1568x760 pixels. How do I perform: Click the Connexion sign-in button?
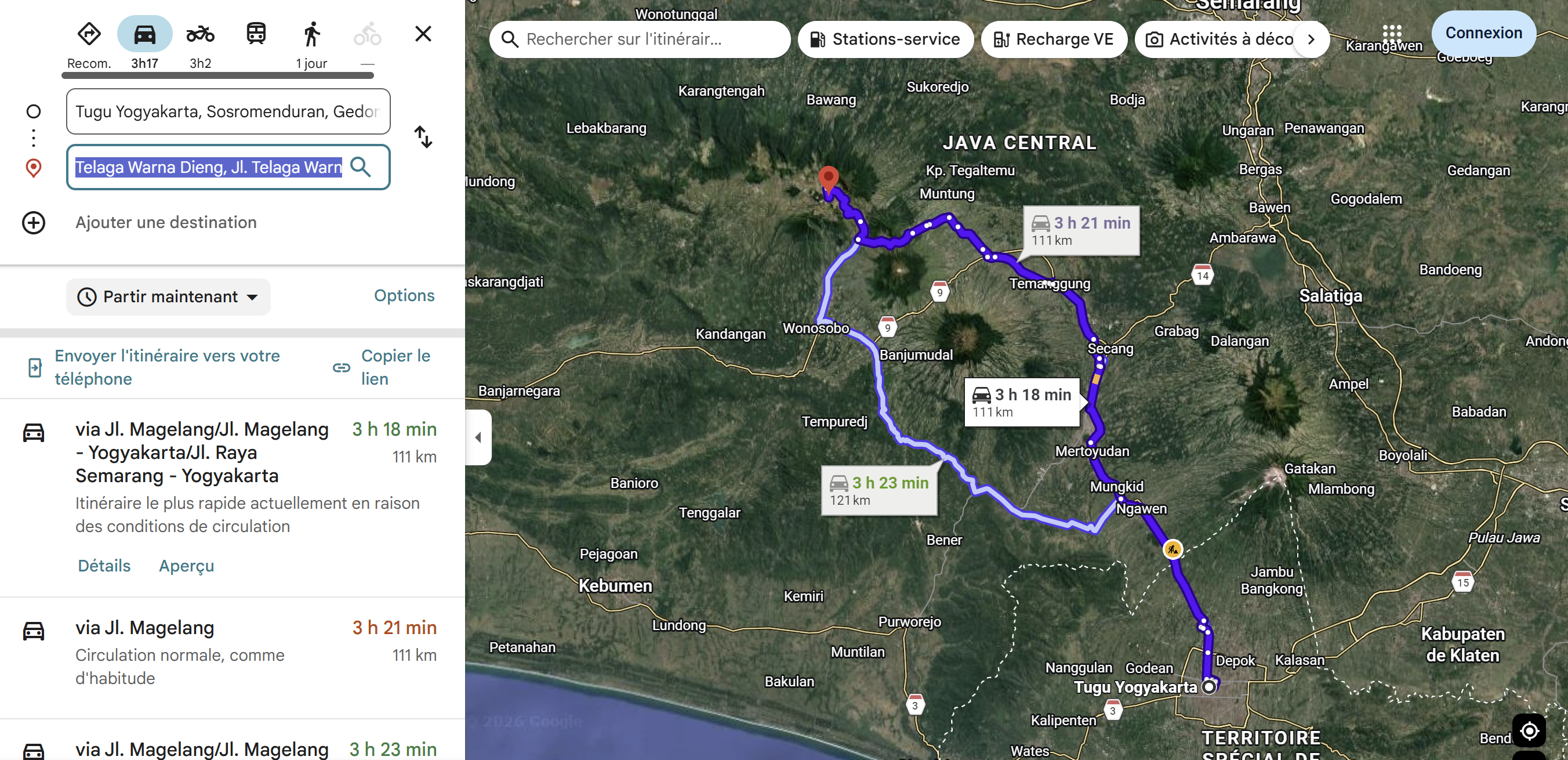click(x=1483, y=34)
